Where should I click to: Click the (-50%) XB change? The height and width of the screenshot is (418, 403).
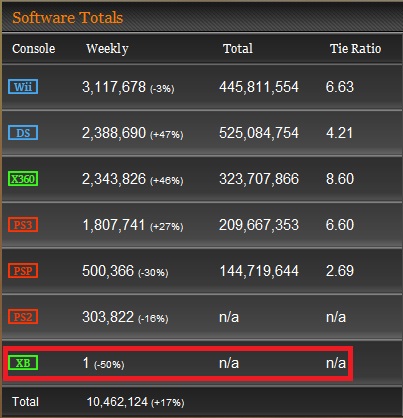tap(109, 365)
